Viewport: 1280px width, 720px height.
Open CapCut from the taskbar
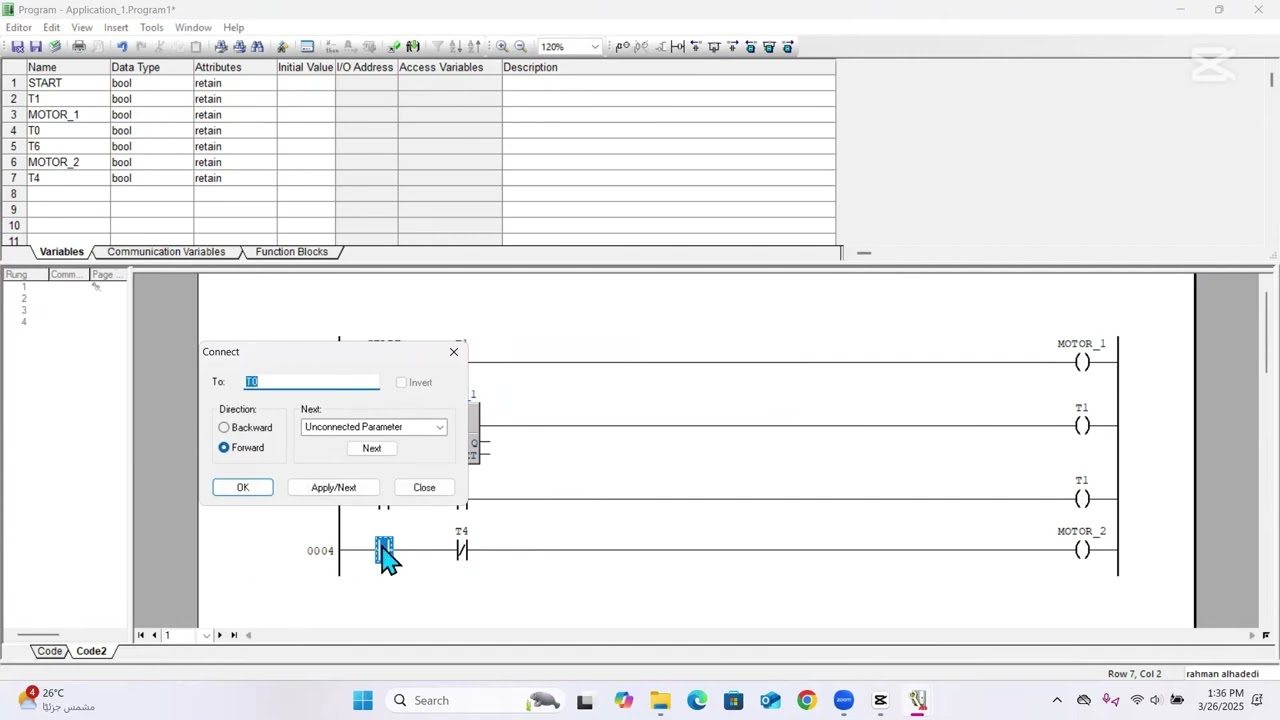[881, 700]
